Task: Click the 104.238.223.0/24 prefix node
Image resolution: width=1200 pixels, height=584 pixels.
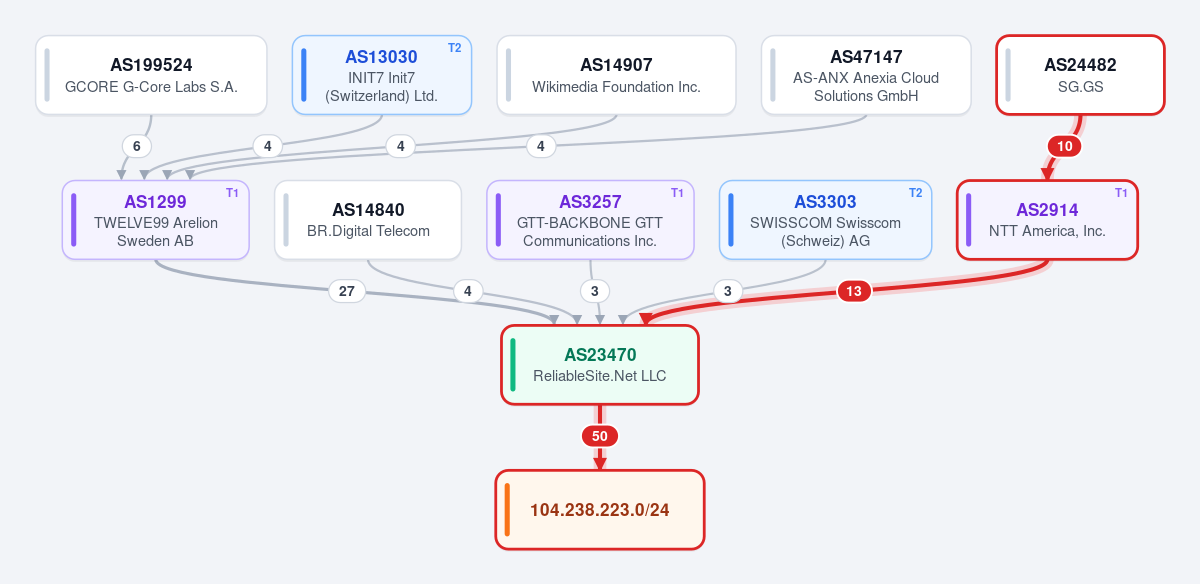Action: click(600, 510)
